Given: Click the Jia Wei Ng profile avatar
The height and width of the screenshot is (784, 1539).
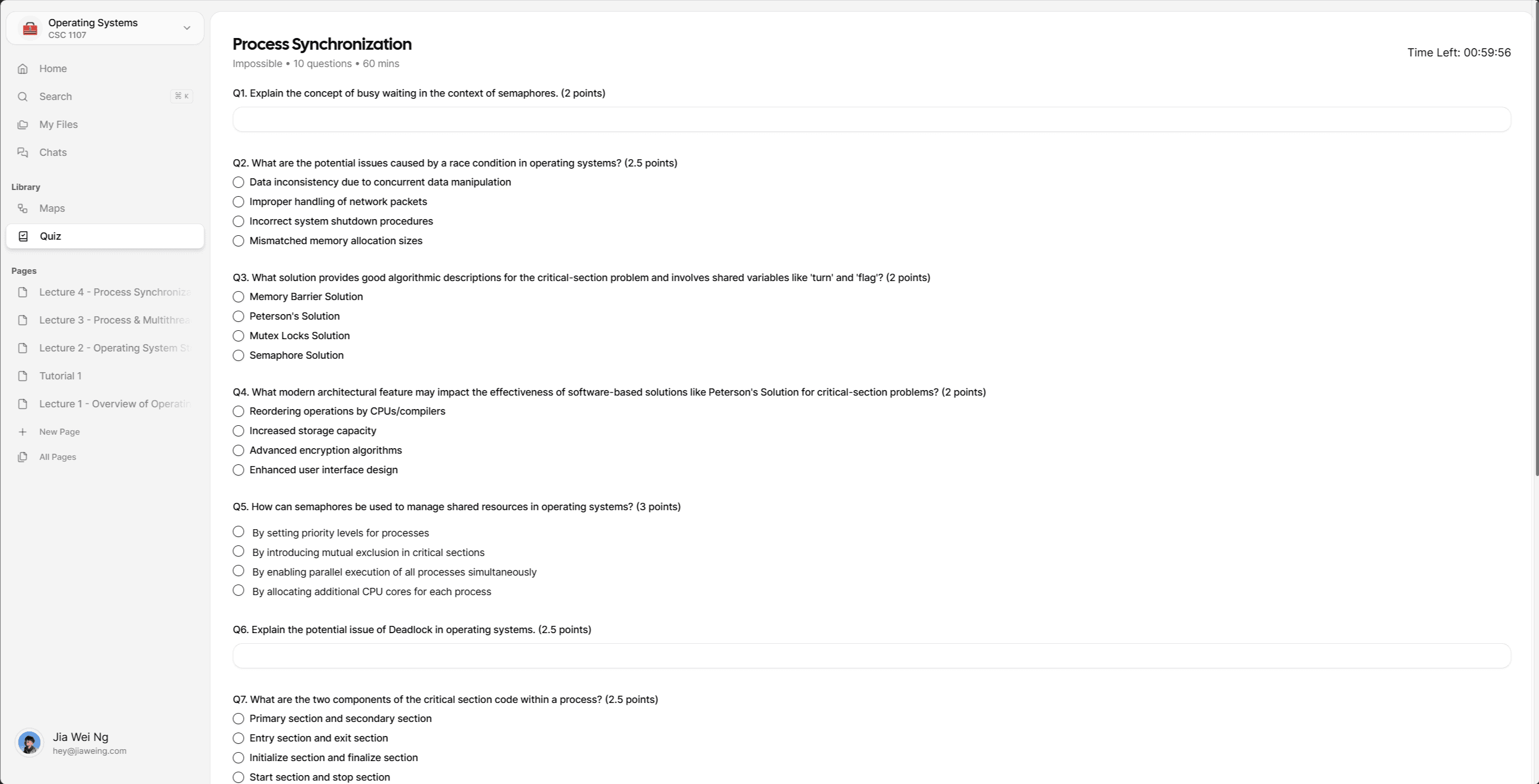Looking at the screenshot, I should click(x=29, y=743).
